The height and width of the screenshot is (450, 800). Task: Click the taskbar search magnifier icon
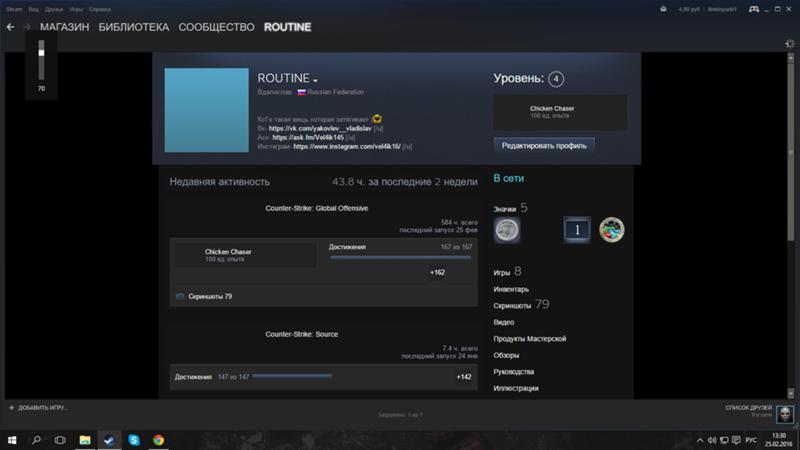[x=36, y=440]
